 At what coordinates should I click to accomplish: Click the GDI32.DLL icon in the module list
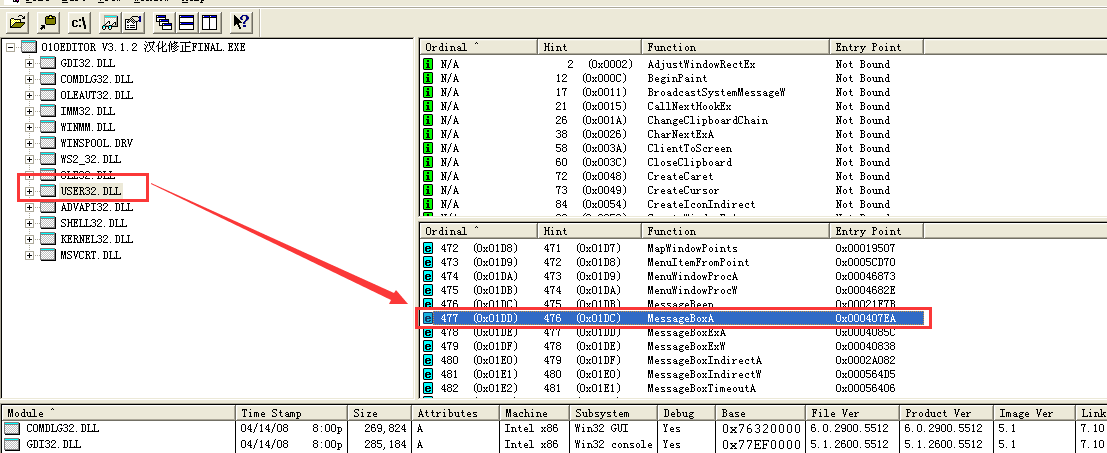[12, 445]
